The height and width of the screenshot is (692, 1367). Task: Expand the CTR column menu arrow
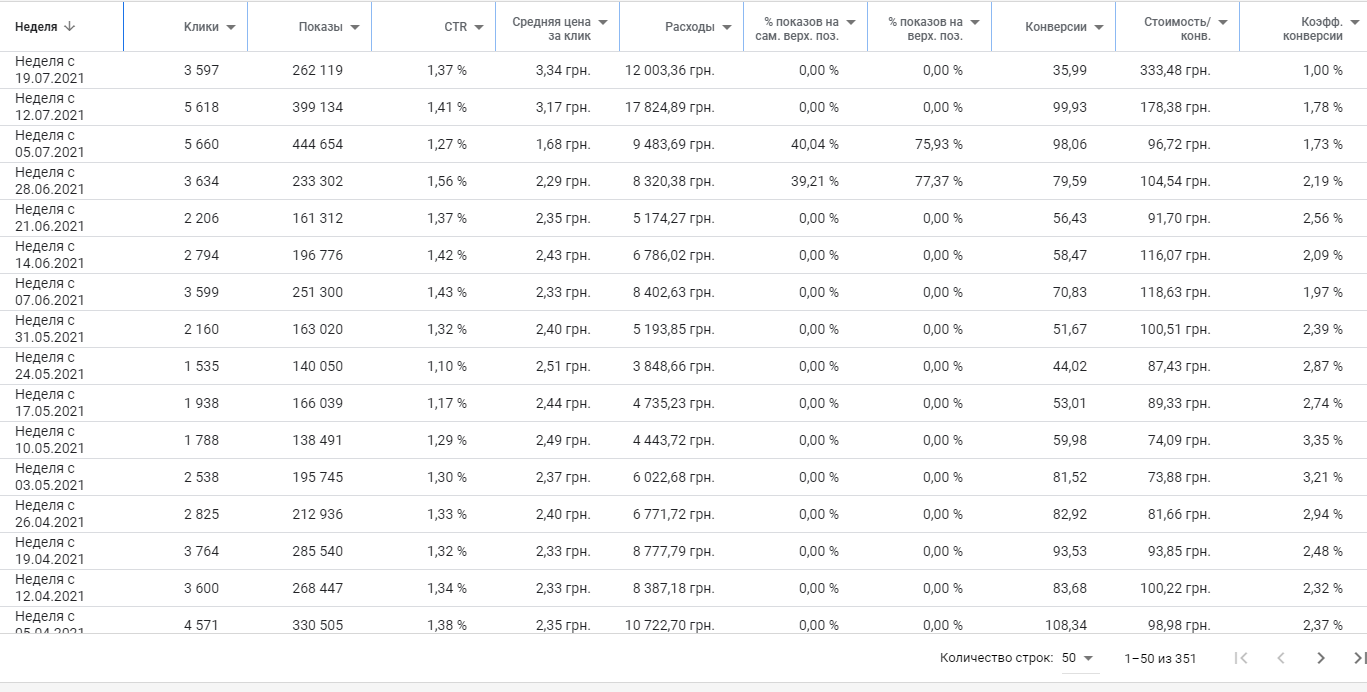click(479, 27)
